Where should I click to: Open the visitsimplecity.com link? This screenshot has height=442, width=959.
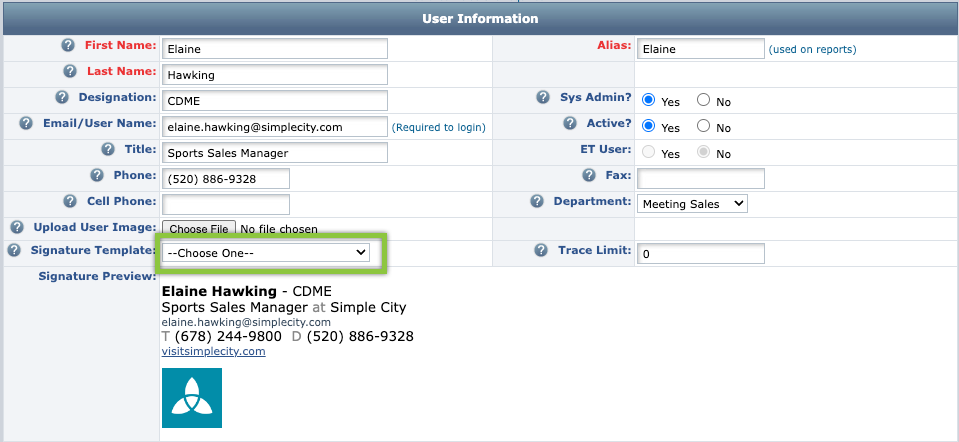[x=213, y=352]
